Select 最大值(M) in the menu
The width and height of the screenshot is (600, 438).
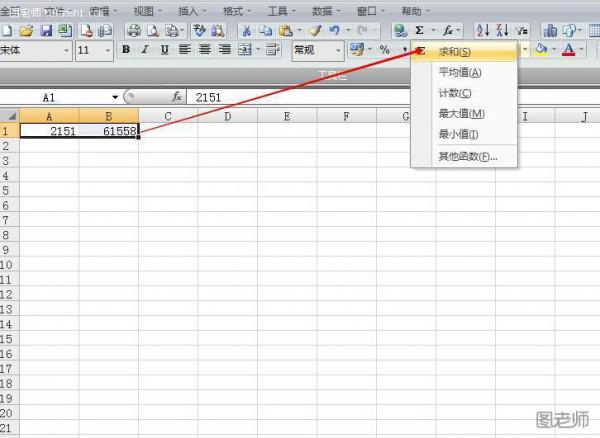pos(460,114)
